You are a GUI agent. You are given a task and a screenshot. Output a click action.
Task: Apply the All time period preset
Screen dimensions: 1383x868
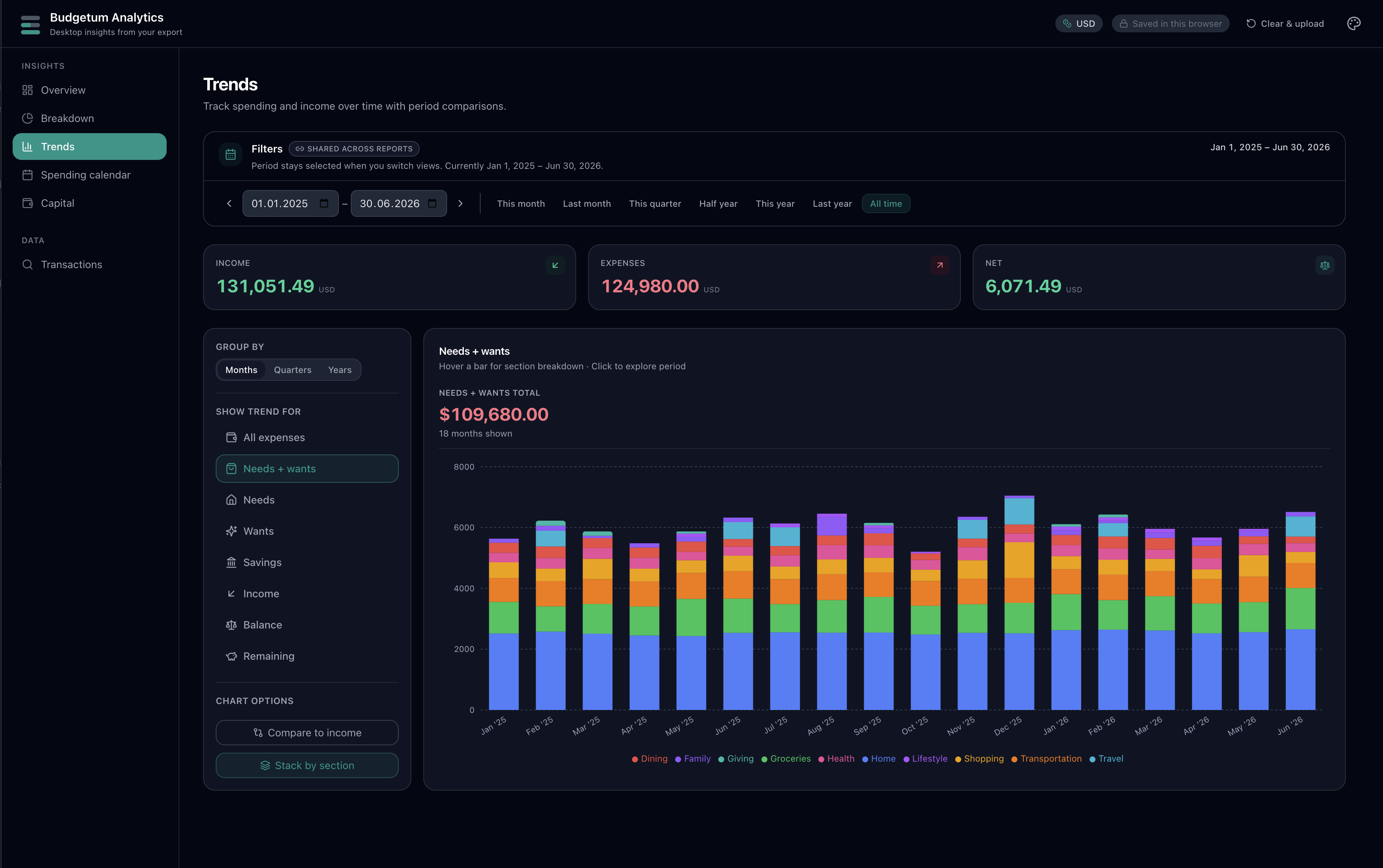[886, 203]
